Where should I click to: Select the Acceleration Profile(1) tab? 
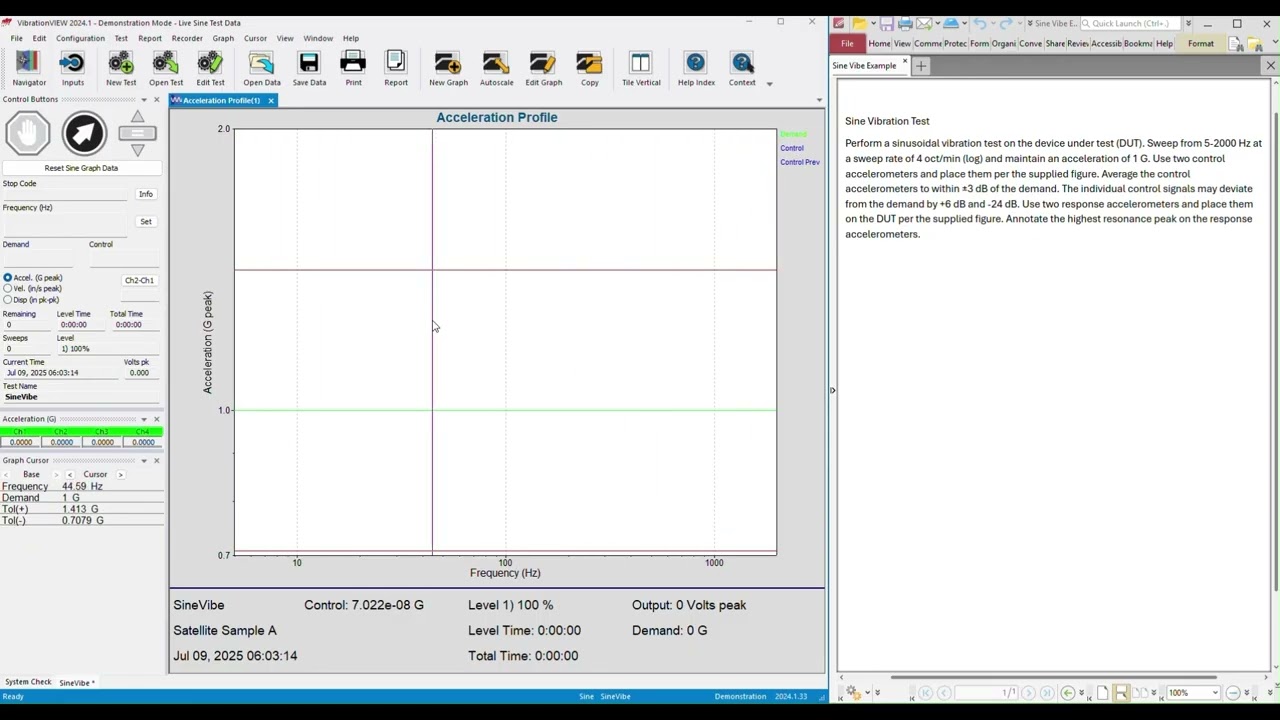click(x=216, y=100)
